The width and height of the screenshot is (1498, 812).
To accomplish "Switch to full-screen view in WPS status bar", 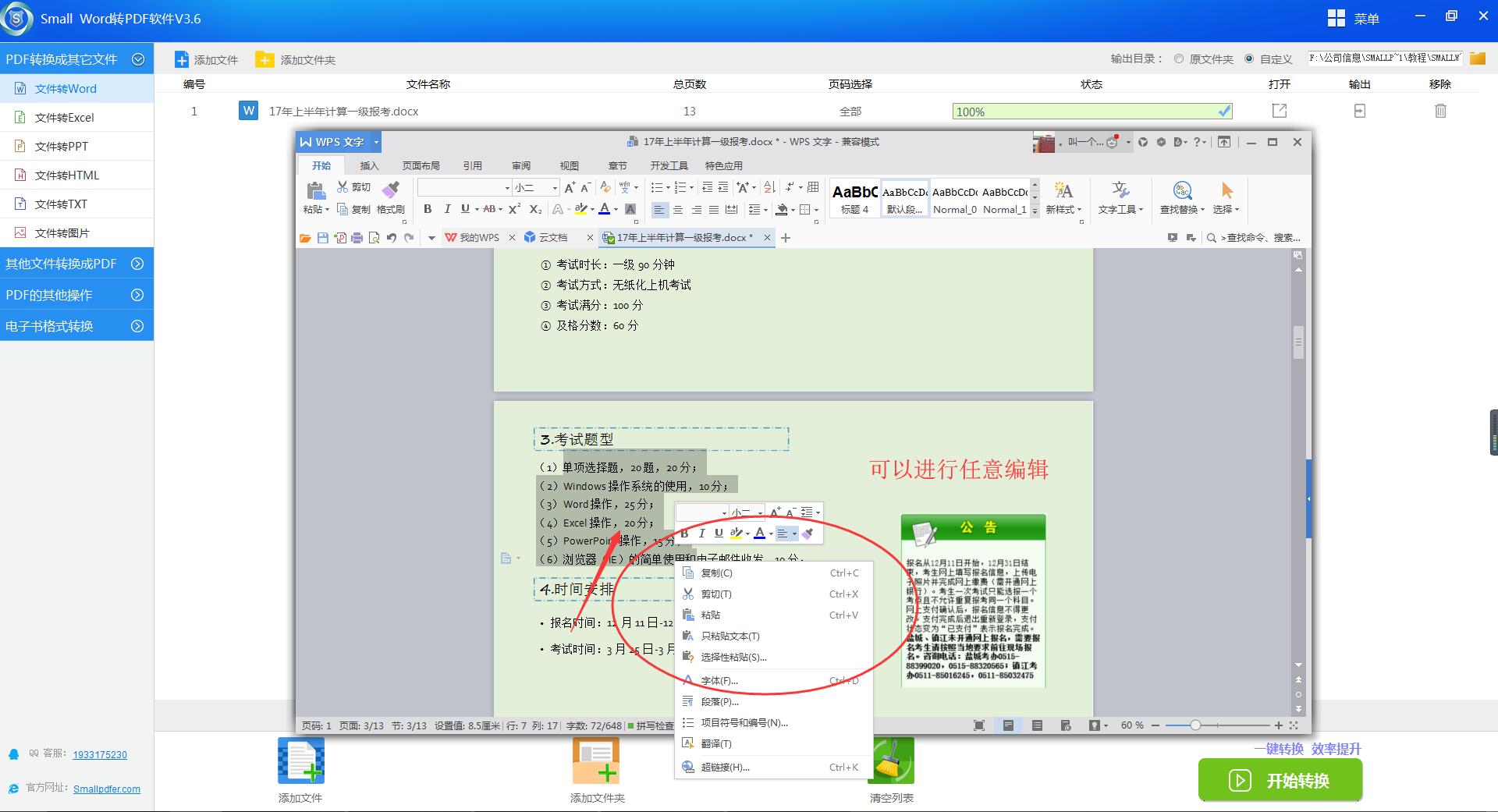I will point(979,725).
